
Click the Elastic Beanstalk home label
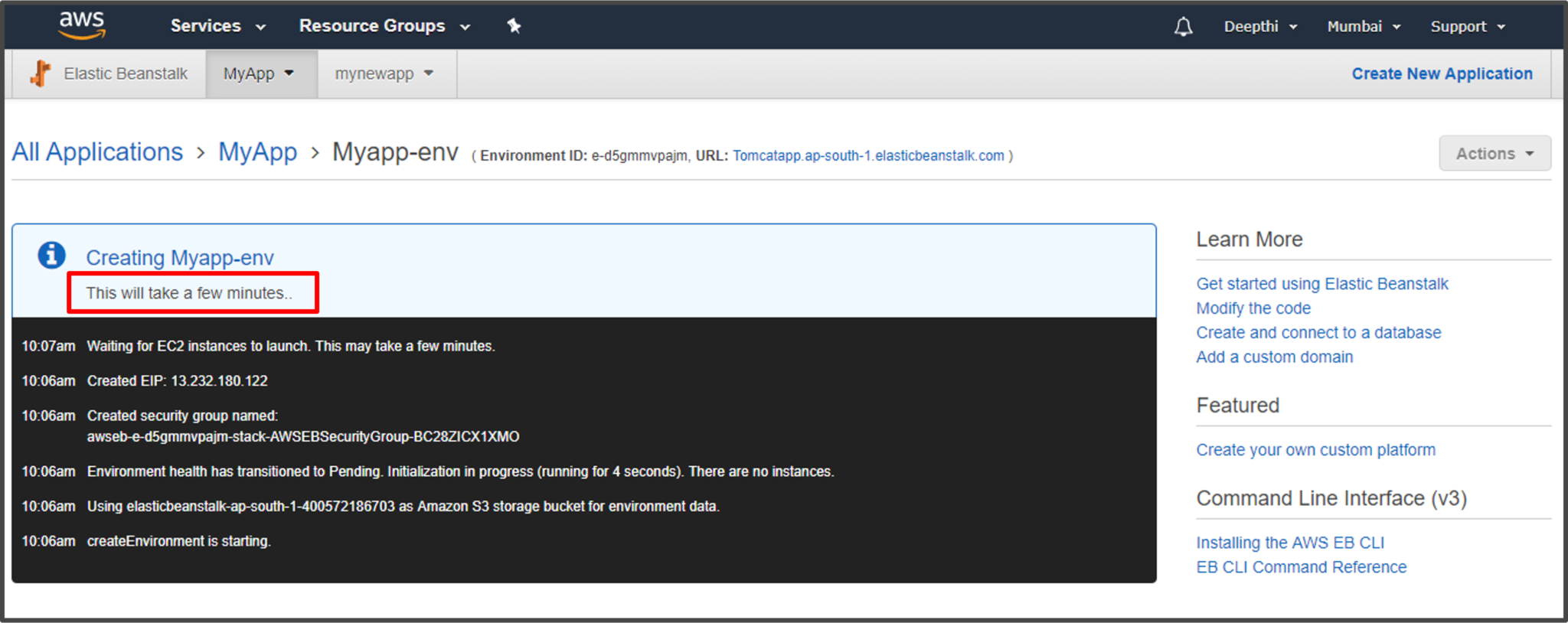click(126, 73)
